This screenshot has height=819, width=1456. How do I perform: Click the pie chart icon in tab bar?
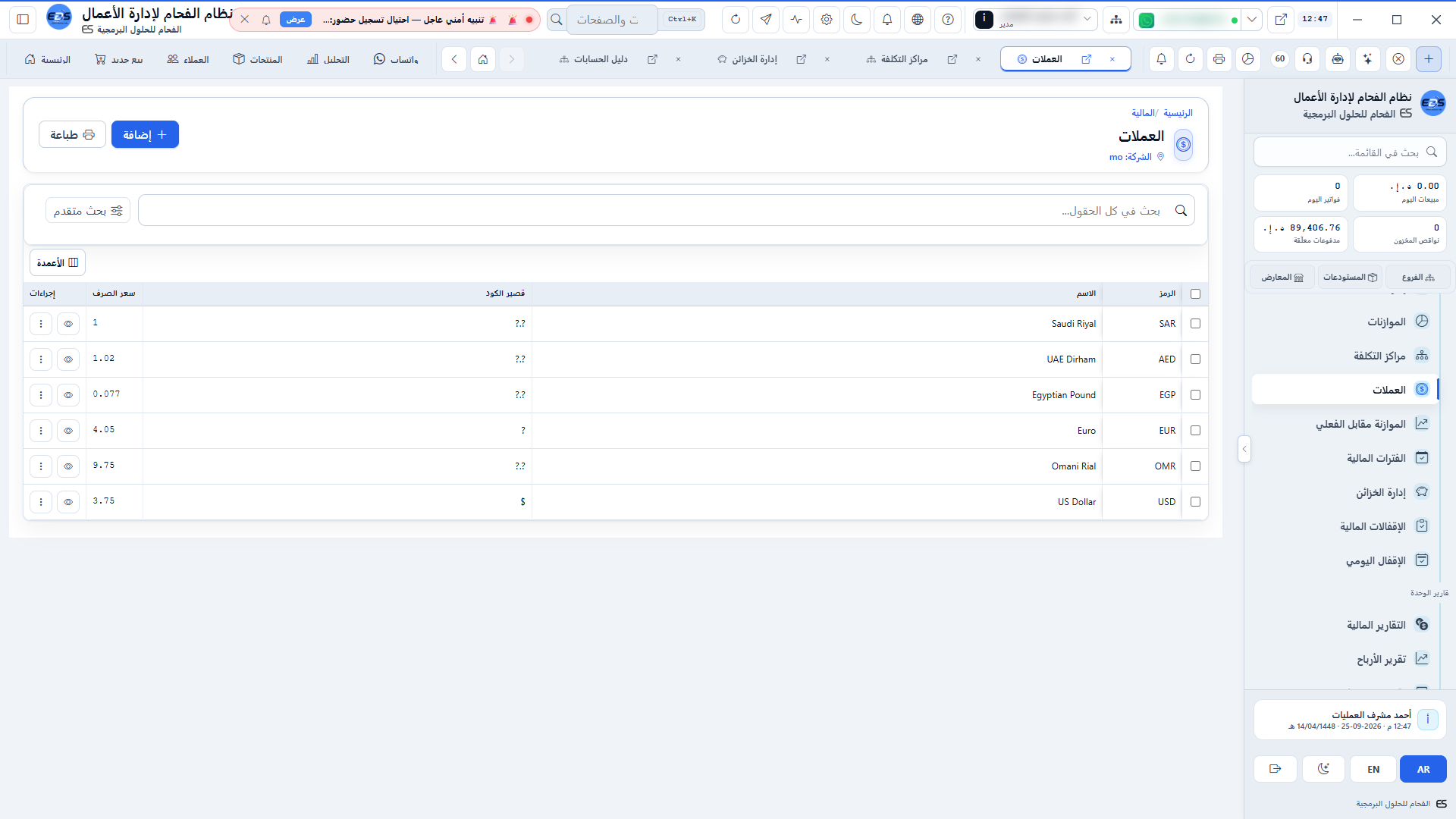(x=1248, y=59)
